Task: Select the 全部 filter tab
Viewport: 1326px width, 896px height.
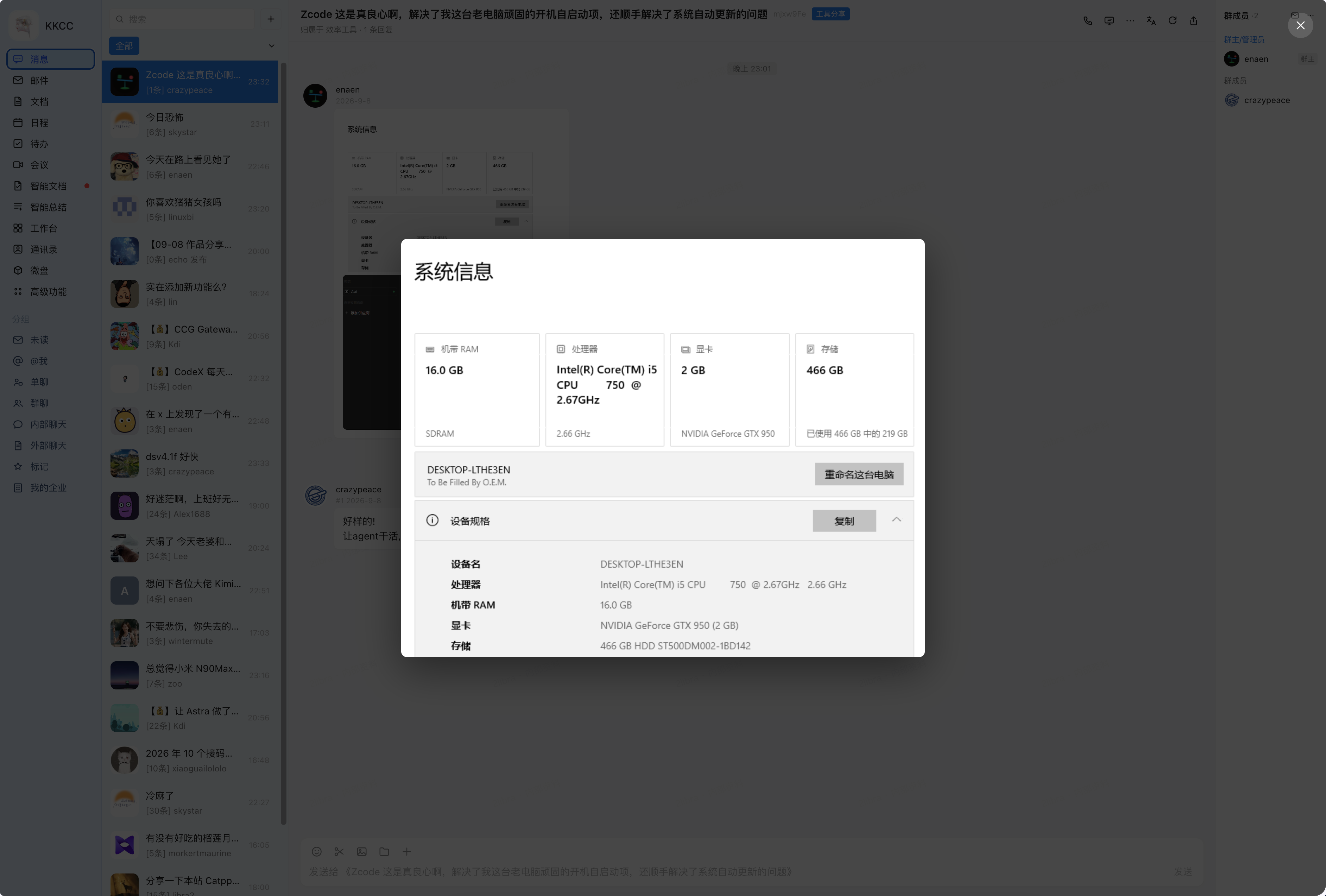Action: [x=124, y=46]
